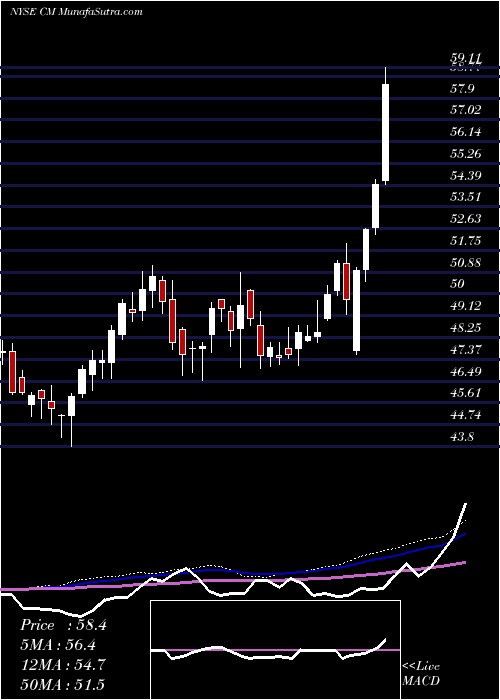Click the 43.8 price axis label
Screen dimensions: 500x700
click(x=462, y=437)
